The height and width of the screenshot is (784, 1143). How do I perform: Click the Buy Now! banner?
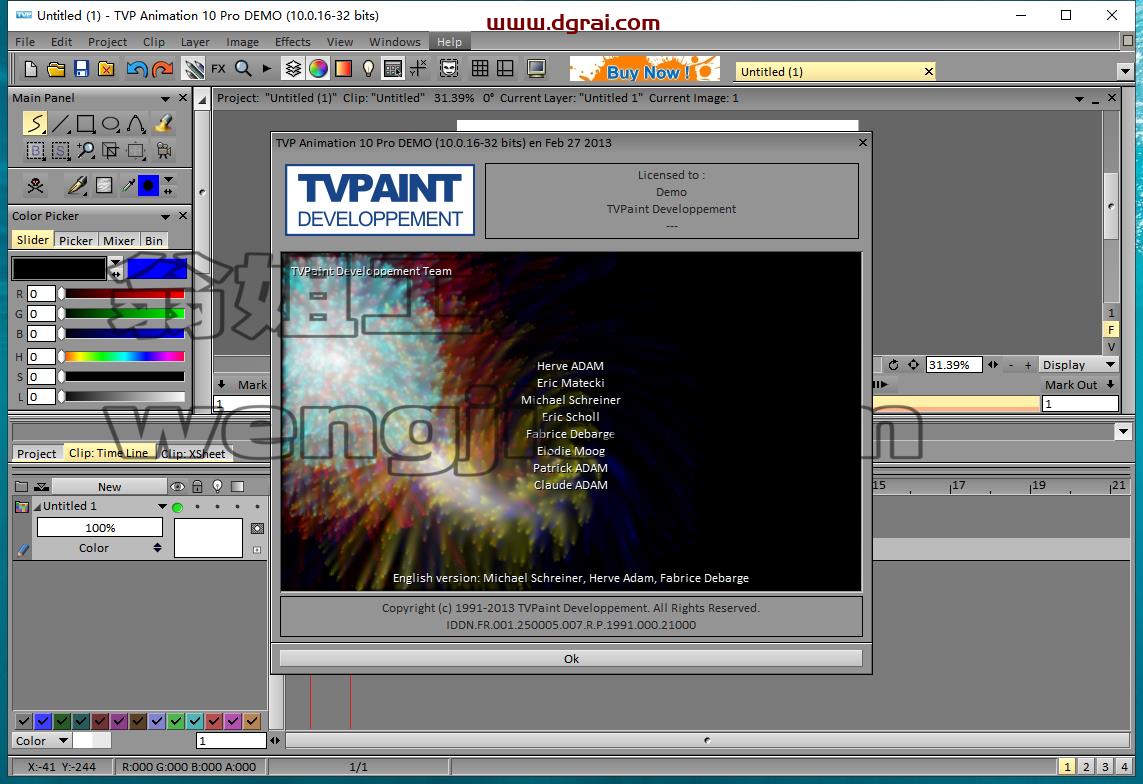tap(644, 70)
